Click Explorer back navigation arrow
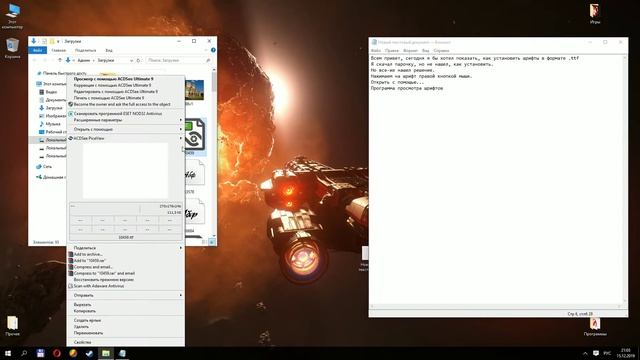Image resolution: width=640 pixels, height=360 pixels. click(x=35, y=60)
